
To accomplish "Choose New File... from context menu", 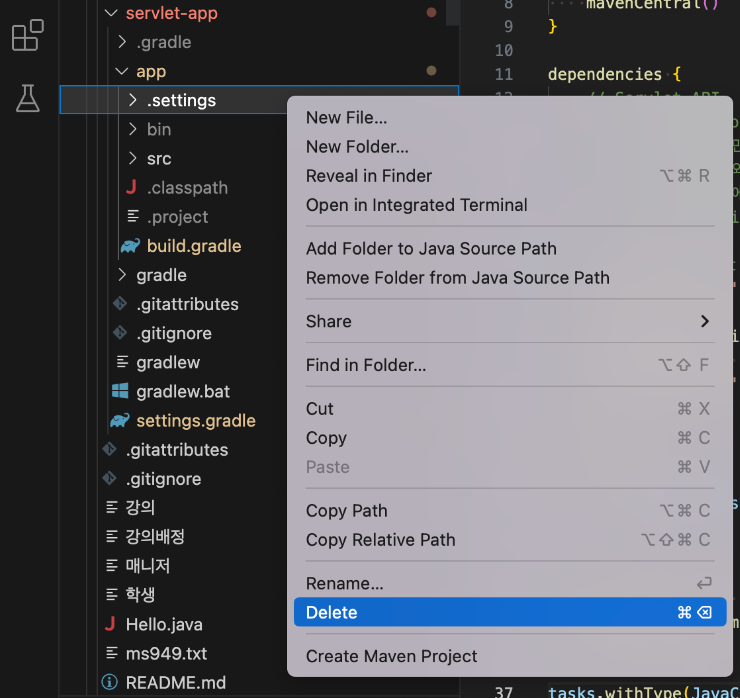I will click(x=510, y=118).
